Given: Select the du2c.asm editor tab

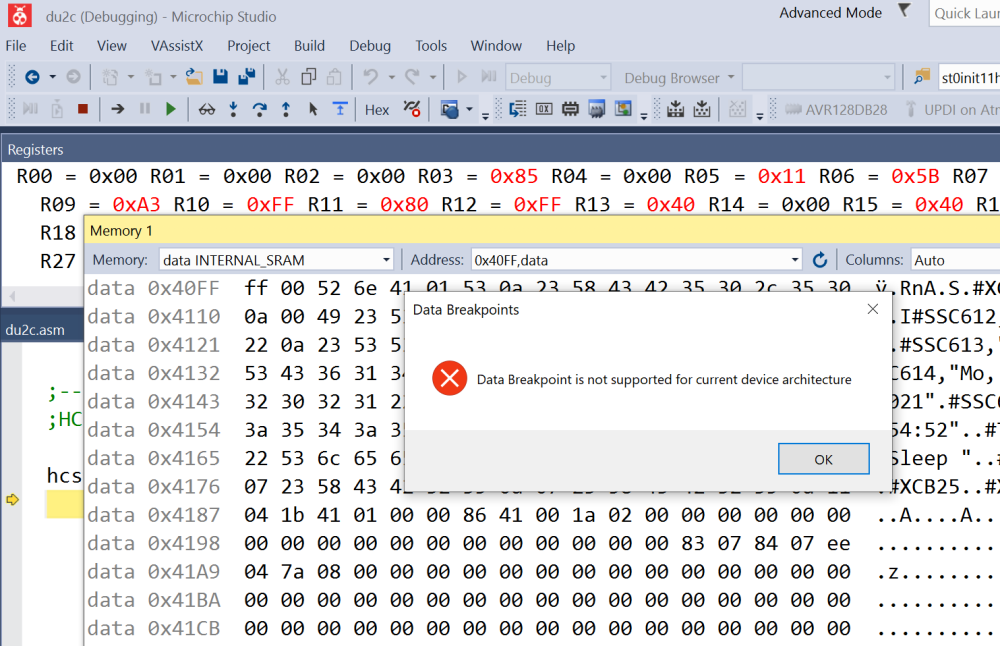Looking at the screenshot, I should pyautogui.click(x=36, y=330).
